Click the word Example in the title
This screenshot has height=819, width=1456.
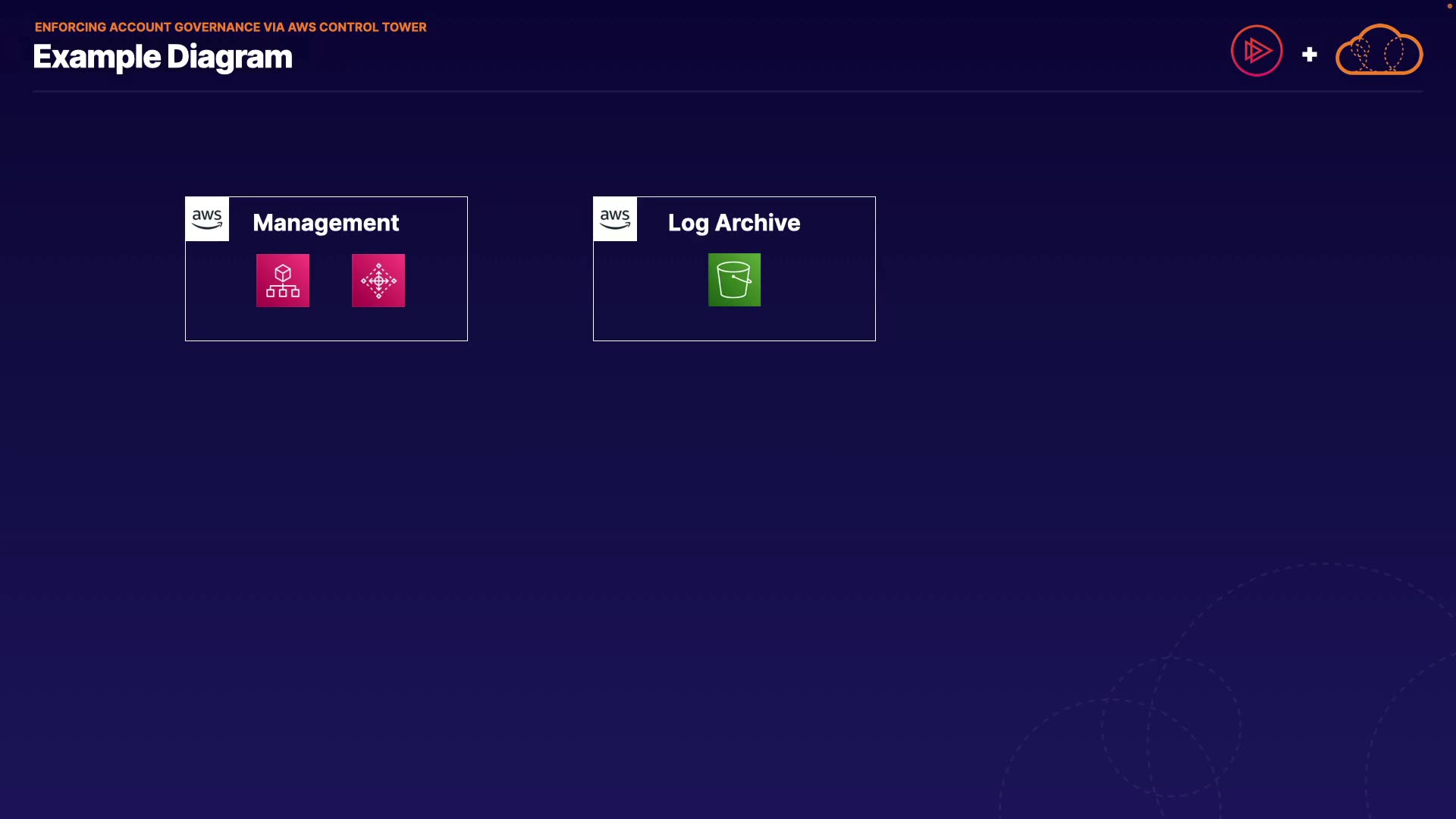point(96,58)
